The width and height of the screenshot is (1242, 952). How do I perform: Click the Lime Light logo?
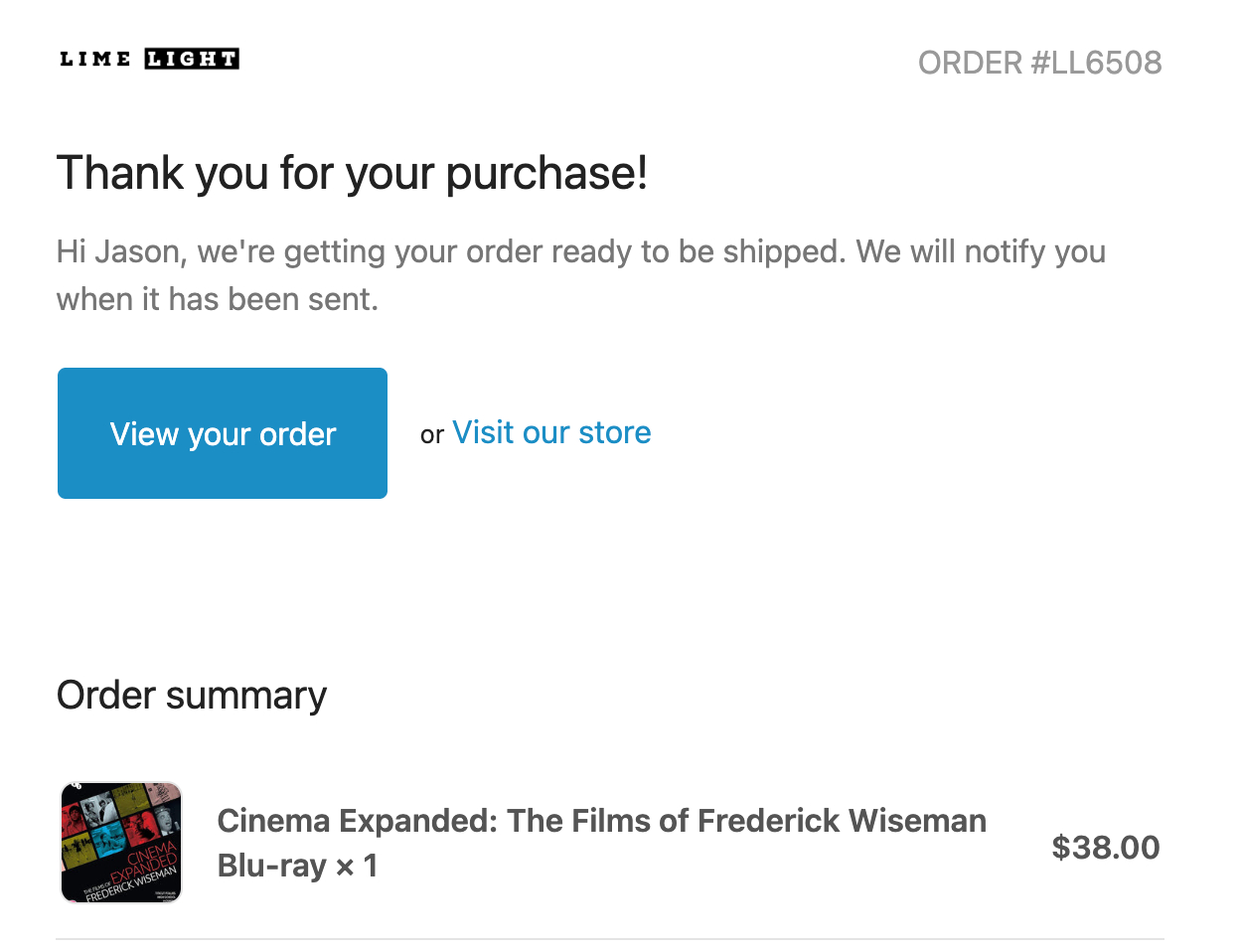pyautogui.click(x=149, y=59)
